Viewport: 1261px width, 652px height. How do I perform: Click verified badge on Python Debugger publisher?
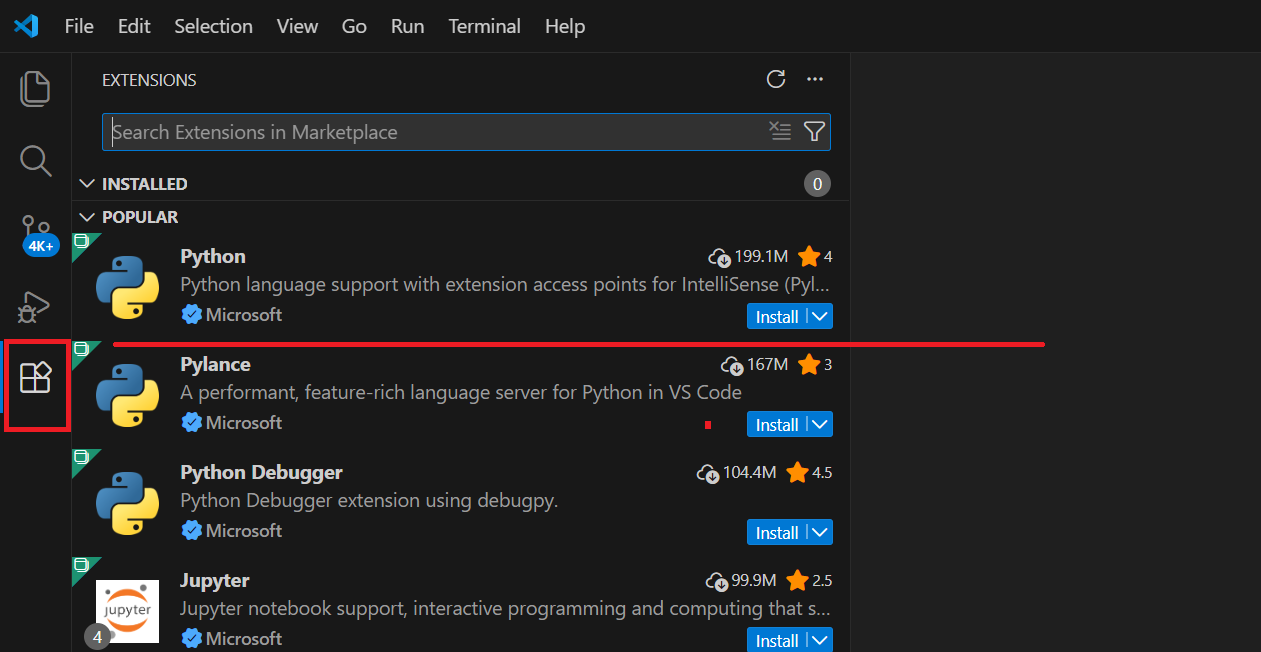click(x=191, y=531)
